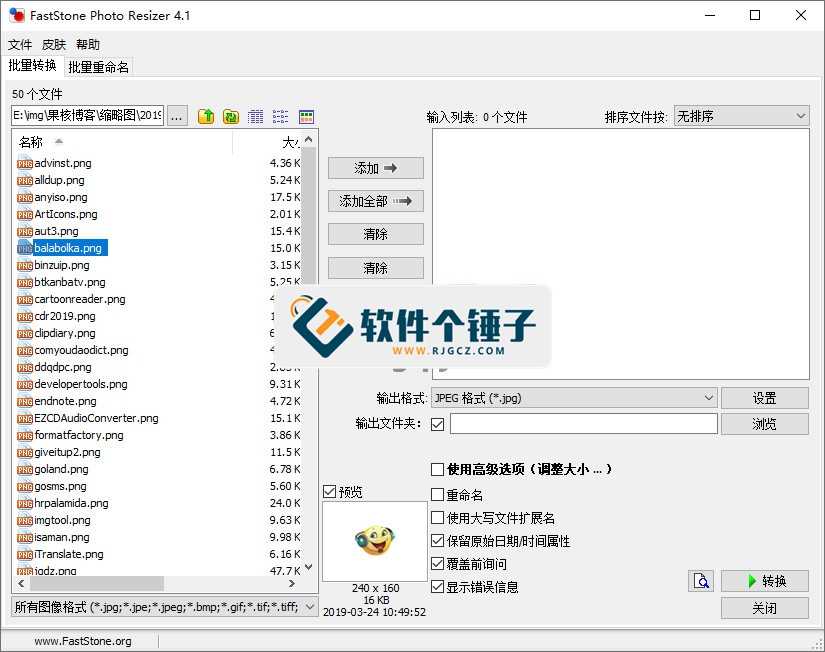The image size is (825, 652).
Task: Select the 批量转换 tab
Action: [x=33, y=65]
